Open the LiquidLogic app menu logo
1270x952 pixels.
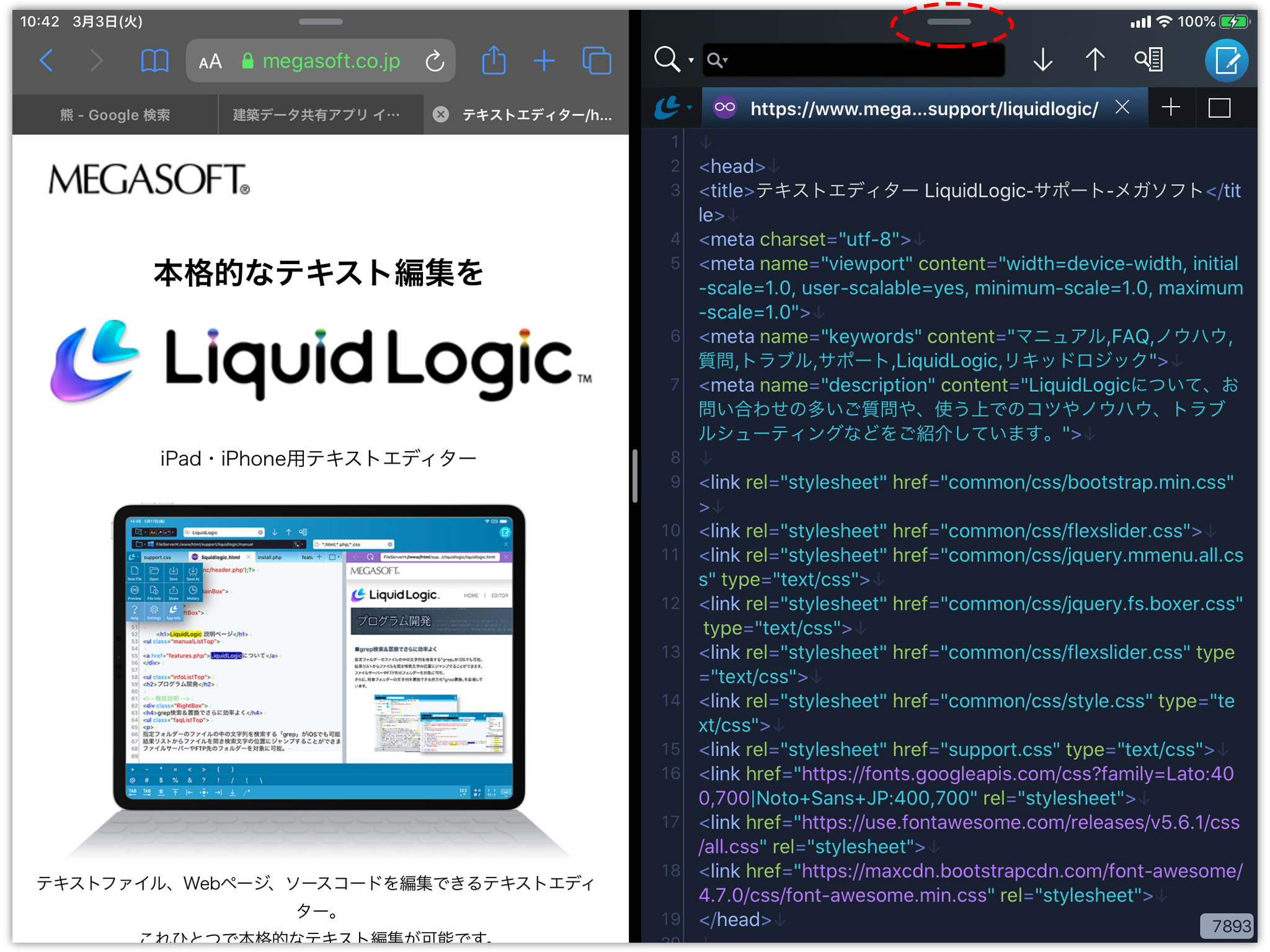point(668,108)
